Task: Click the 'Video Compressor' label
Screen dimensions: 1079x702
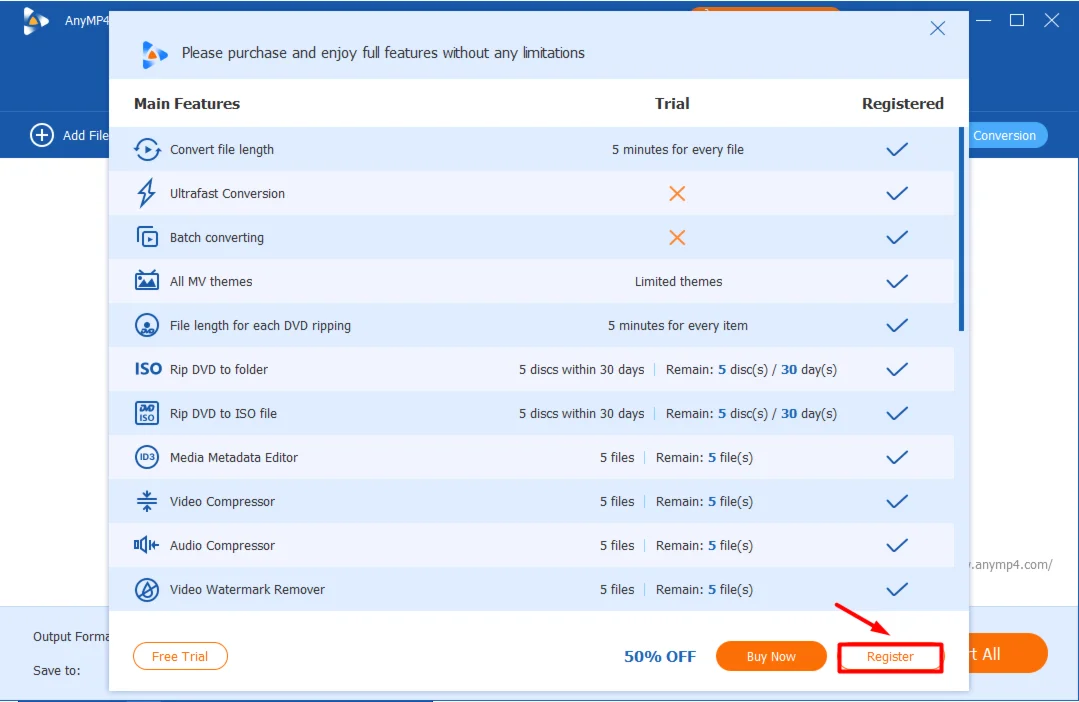Action: (222, 502)
